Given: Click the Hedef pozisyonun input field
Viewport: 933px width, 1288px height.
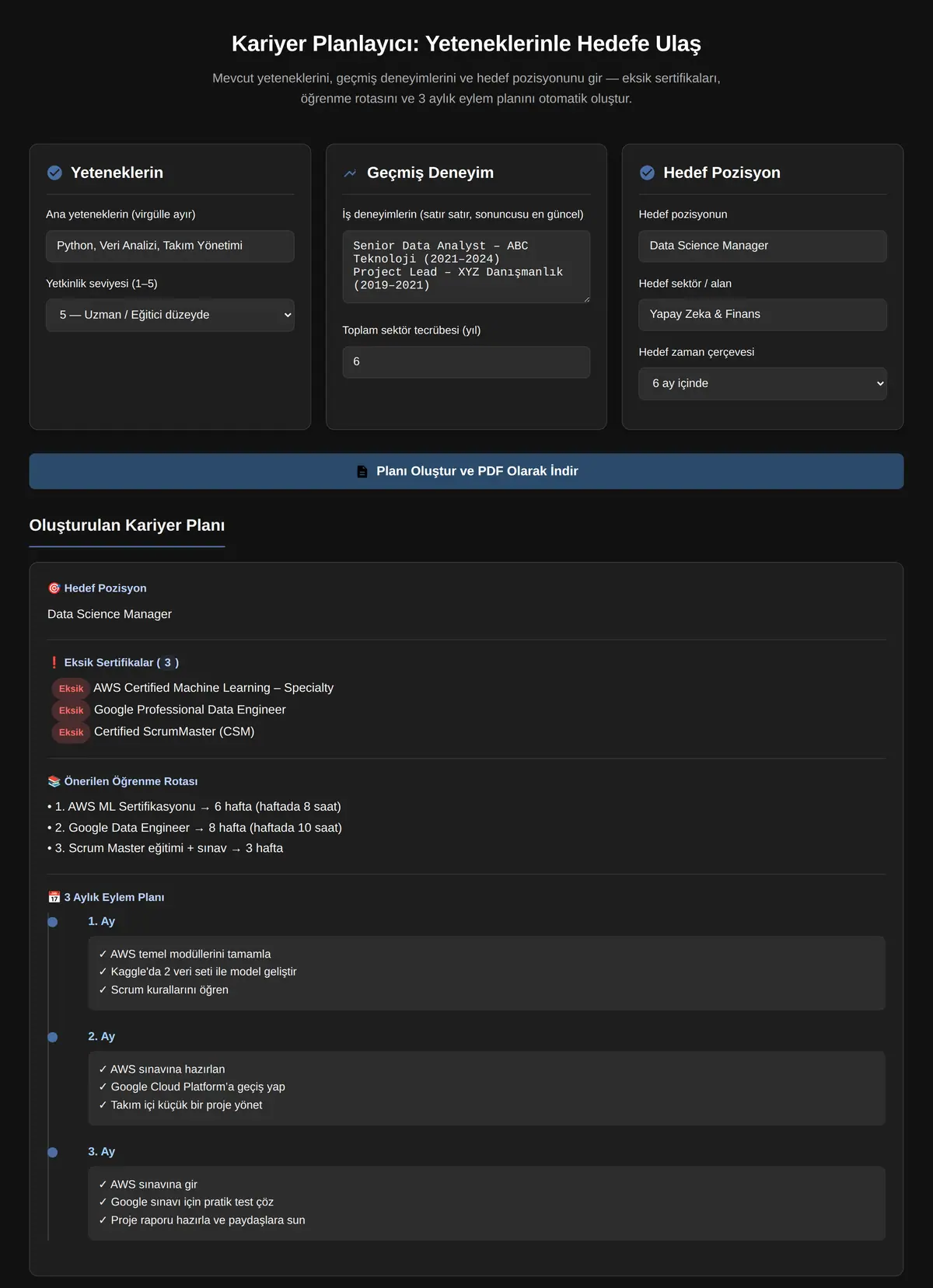Looking at the screenshot, I should click(x=763, y=246).
